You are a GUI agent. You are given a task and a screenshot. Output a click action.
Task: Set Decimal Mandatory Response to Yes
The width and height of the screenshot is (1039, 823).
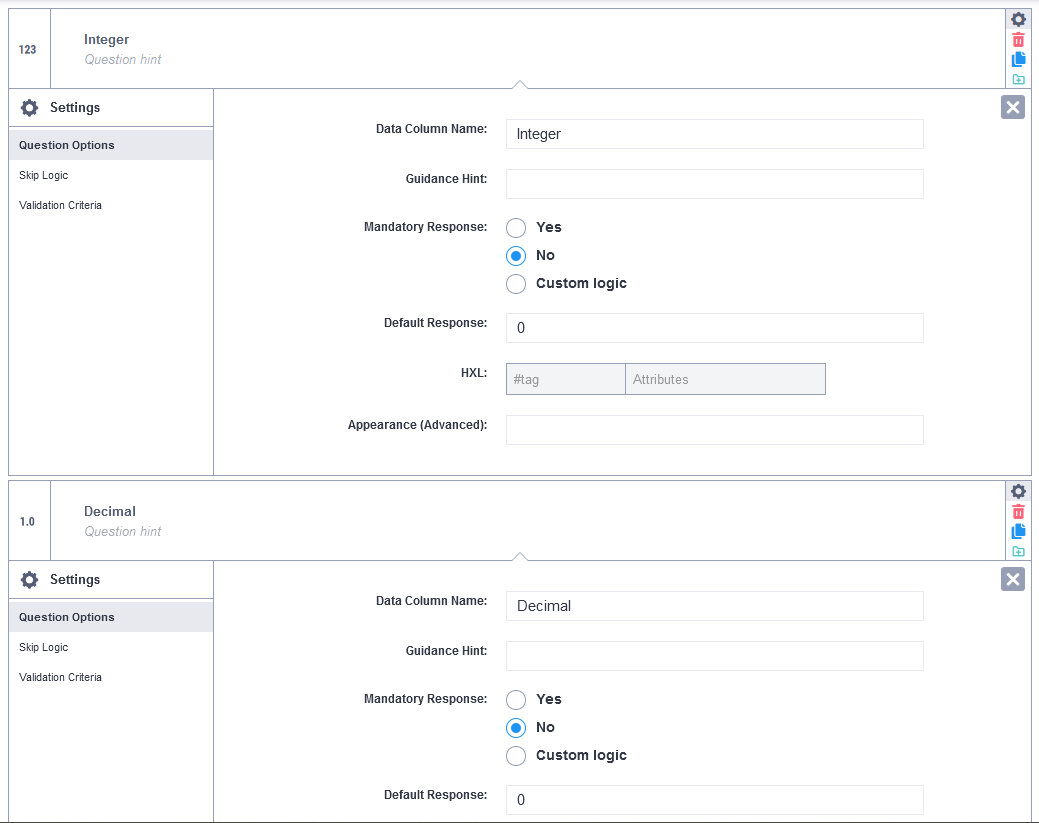[x=516, y=700]
